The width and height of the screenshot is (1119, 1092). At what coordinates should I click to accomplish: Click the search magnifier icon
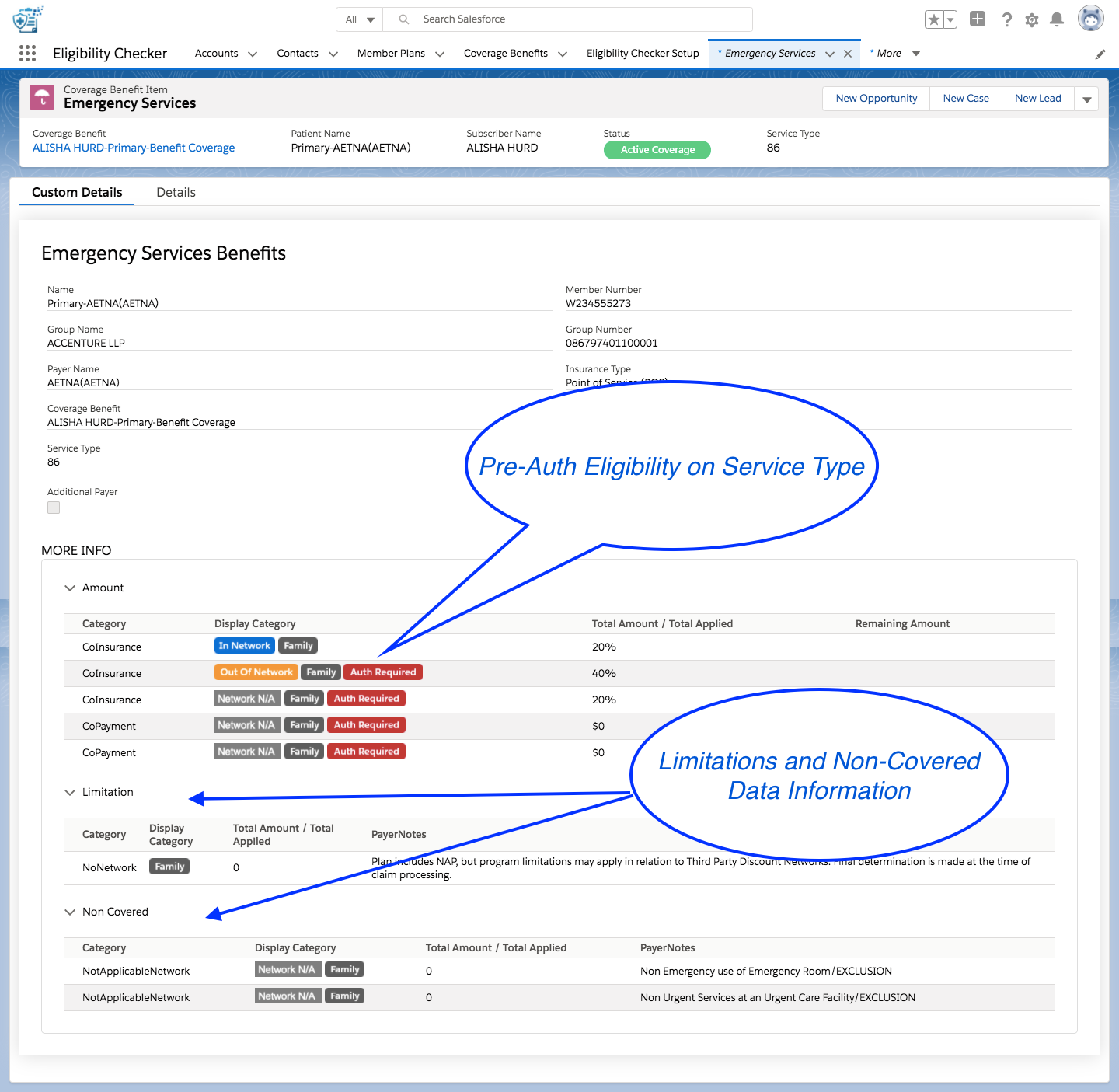403,19
